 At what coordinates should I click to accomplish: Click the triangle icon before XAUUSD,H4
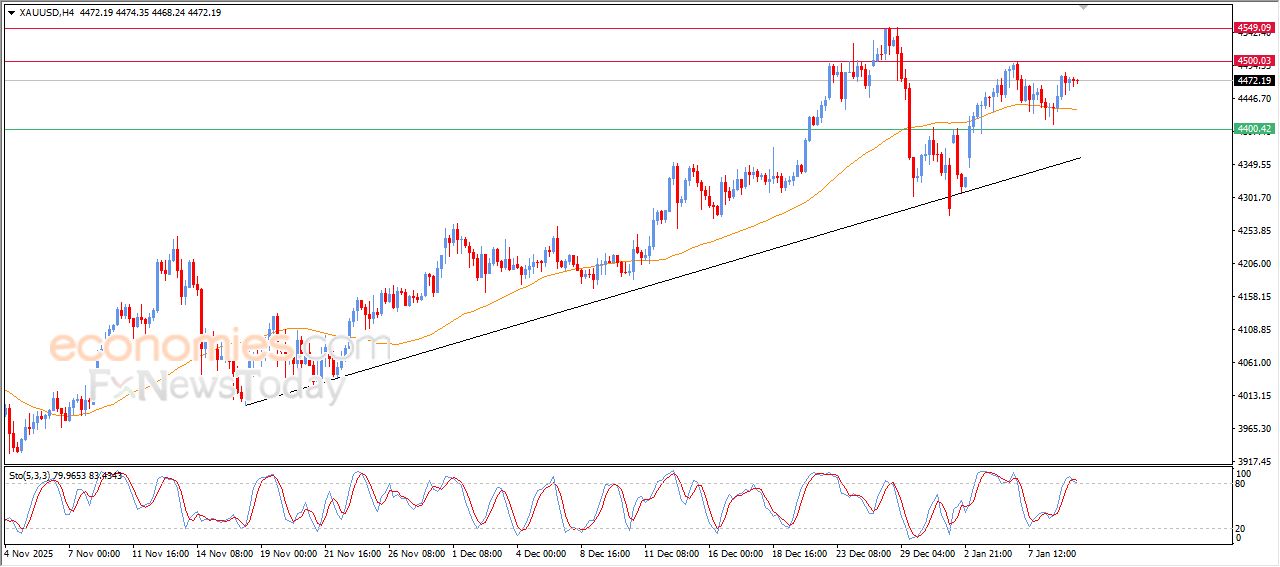[11, 12]
